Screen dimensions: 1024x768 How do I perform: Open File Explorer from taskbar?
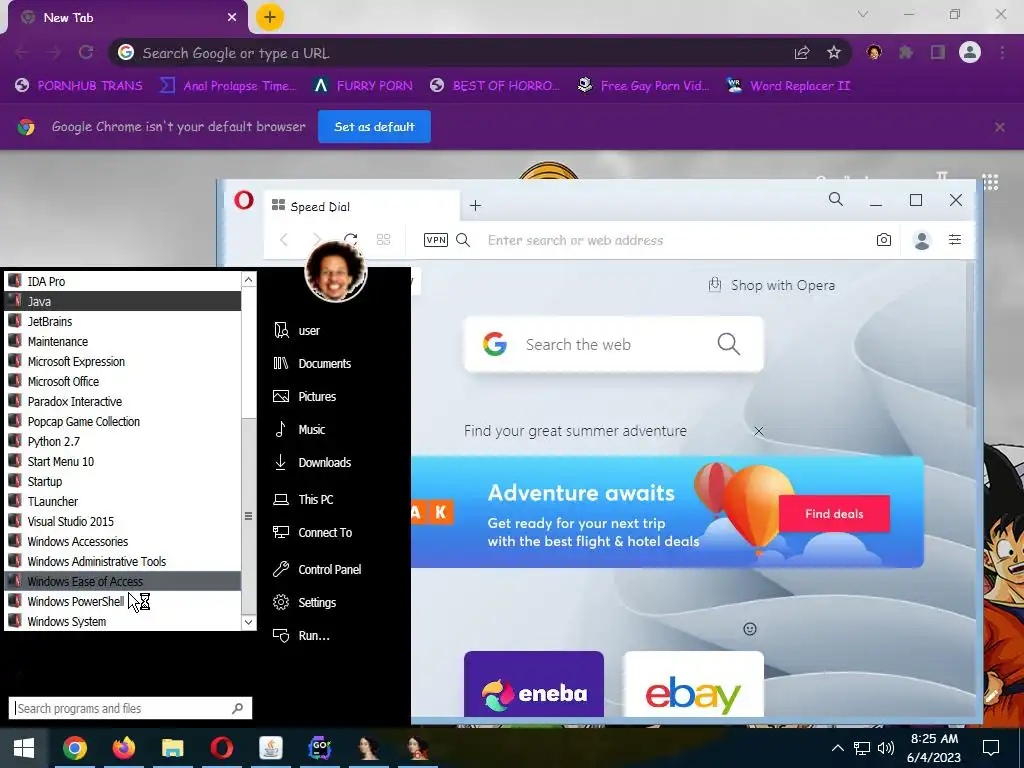(x=172, y=748)
